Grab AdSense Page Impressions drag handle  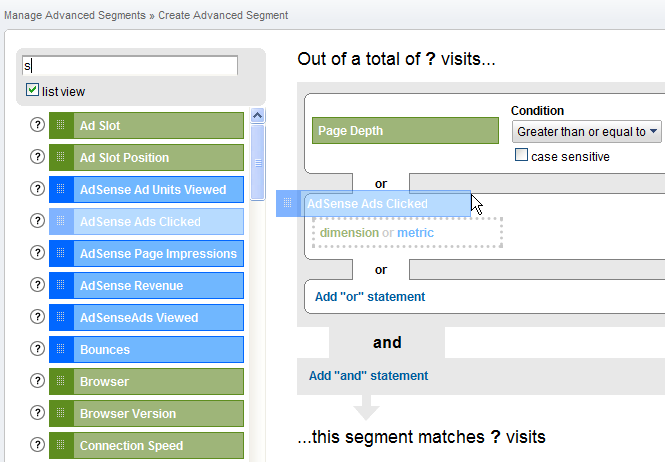click(61, 254)
